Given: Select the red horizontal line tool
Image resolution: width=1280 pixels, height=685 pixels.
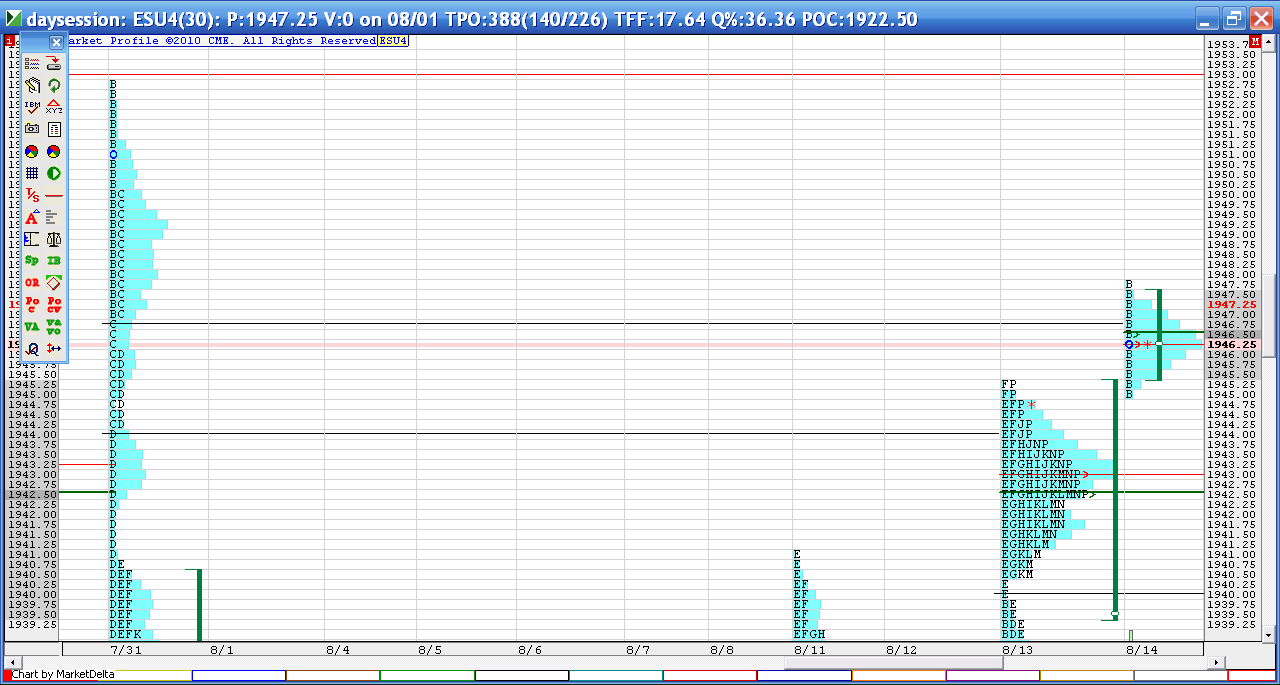Looking at the screenshot, I should click(x=54, y=195).
